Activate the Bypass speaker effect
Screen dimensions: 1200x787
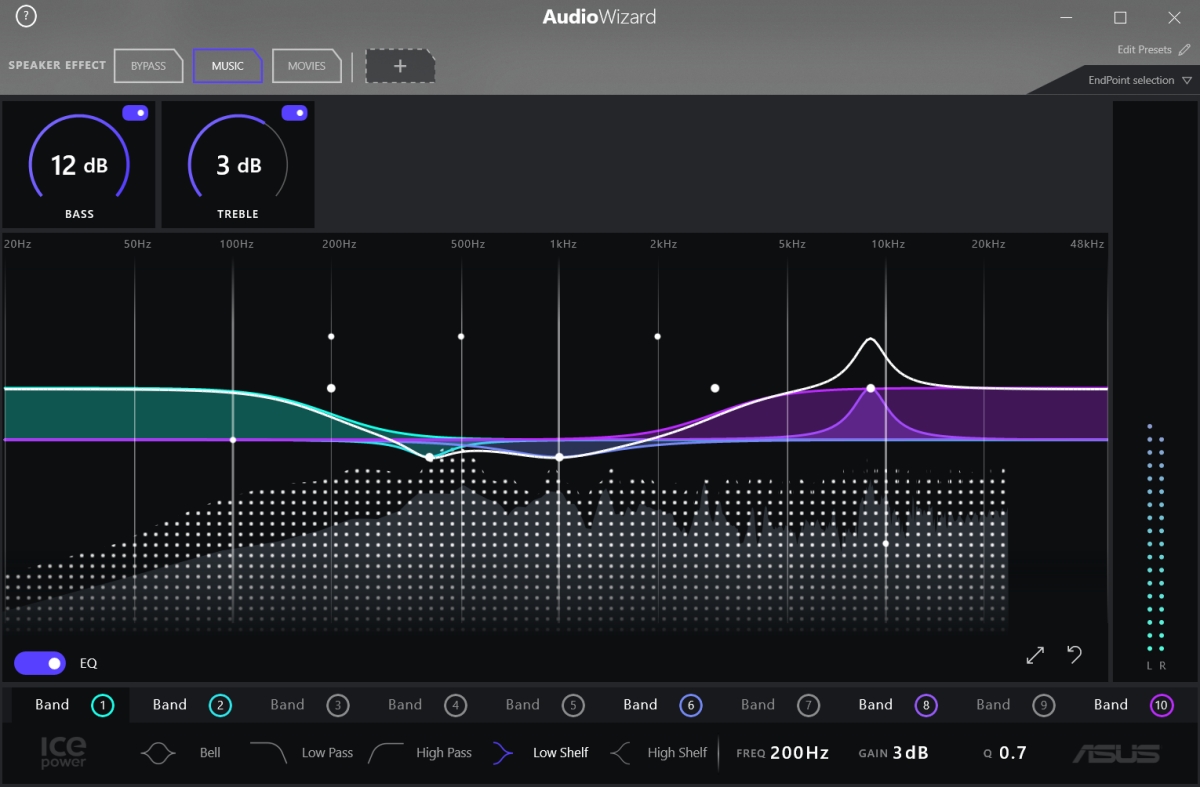pos(148,66)
